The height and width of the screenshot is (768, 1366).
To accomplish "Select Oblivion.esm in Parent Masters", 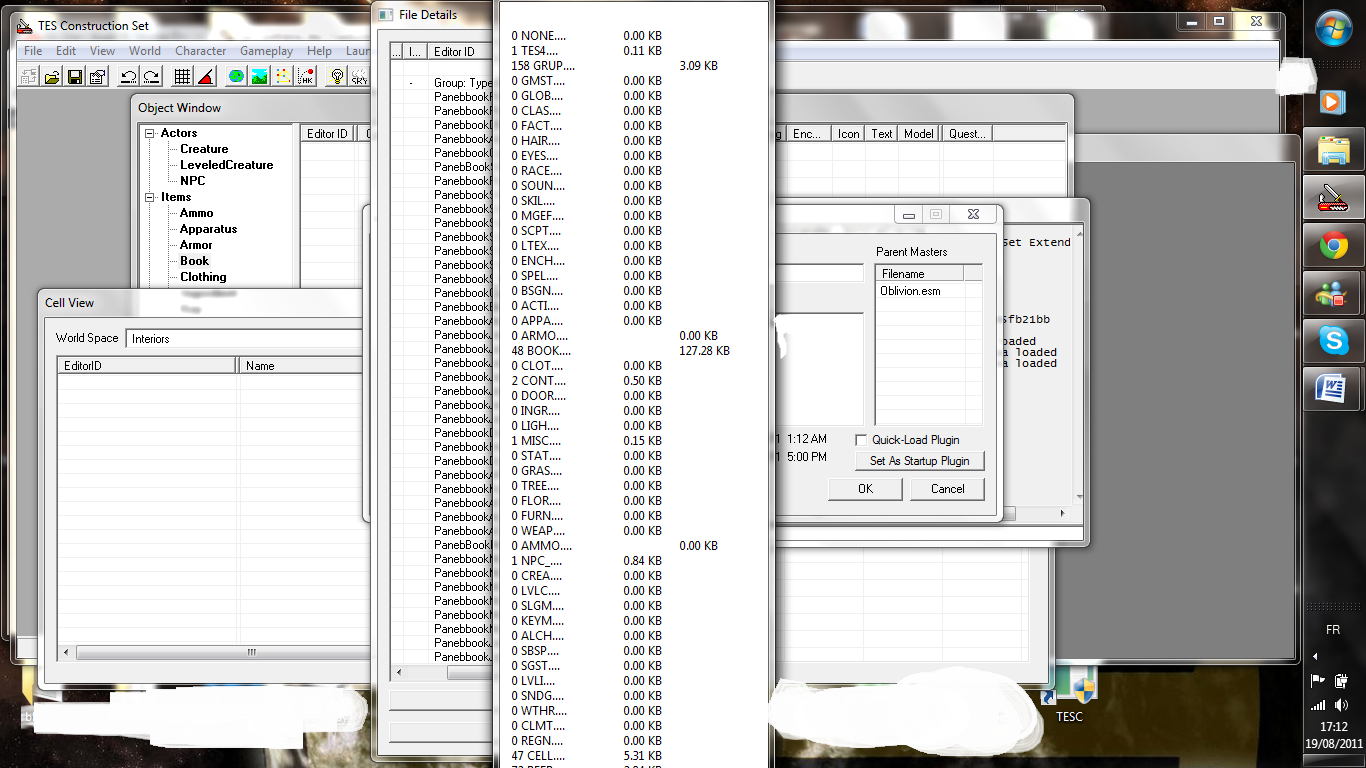I will click(910, 291).
